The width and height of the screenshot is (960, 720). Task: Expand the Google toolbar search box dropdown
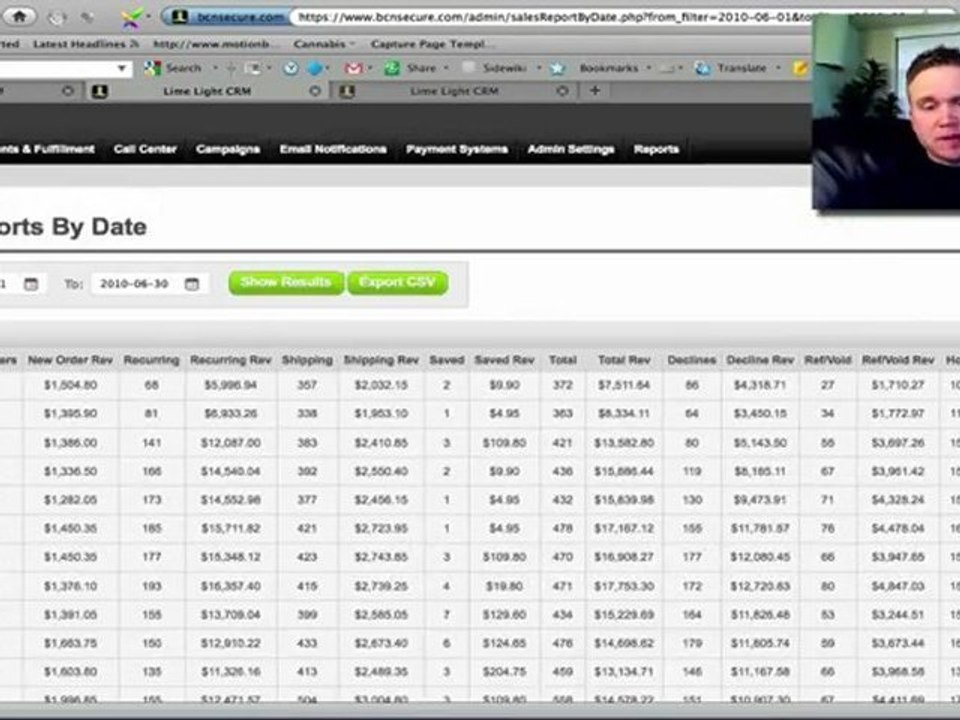(122, 68)
